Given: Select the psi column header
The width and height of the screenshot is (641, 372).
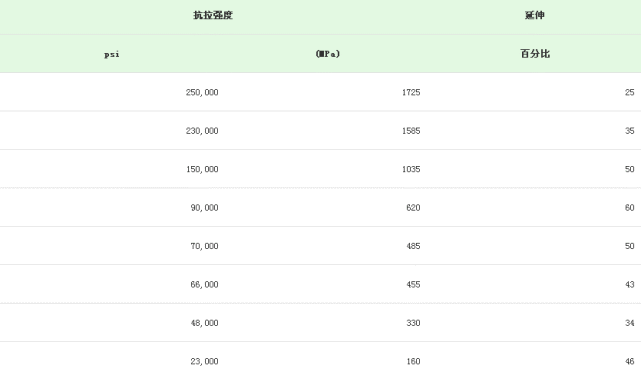Looking at the screenshot, I should point(112,54).
